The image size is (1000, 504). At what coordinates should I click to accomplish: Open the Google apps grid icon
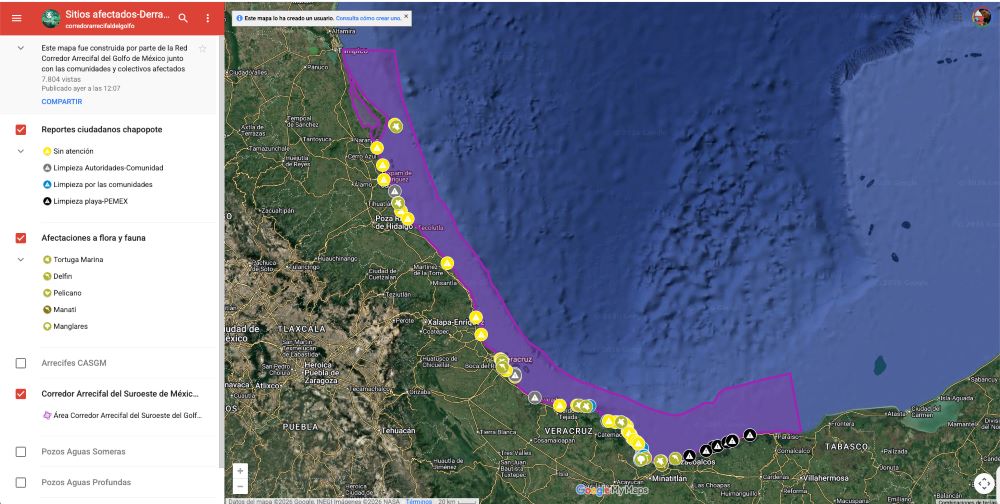pyautogui.click(x=958, y=17)
